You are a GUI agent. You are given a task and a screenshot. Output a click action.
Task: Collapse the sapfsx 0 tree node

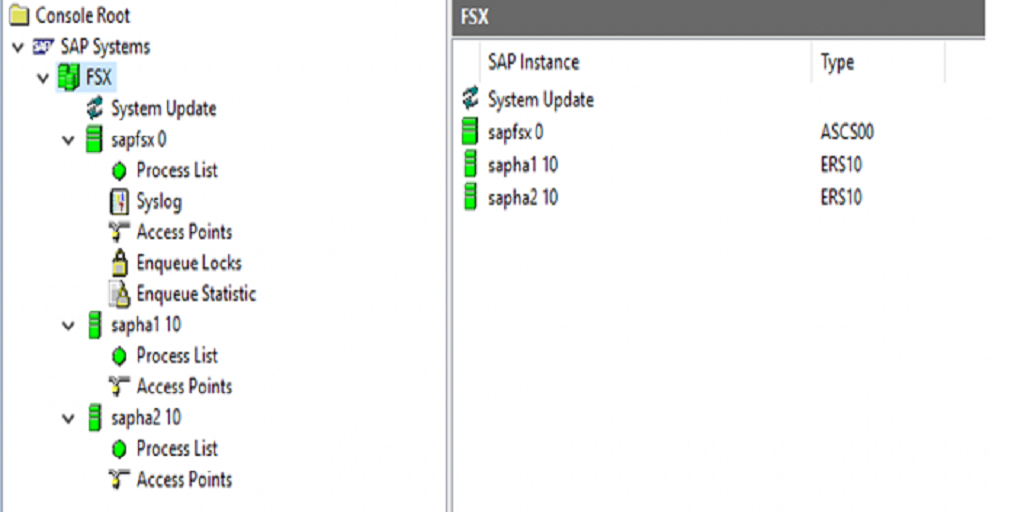(69, 140)
